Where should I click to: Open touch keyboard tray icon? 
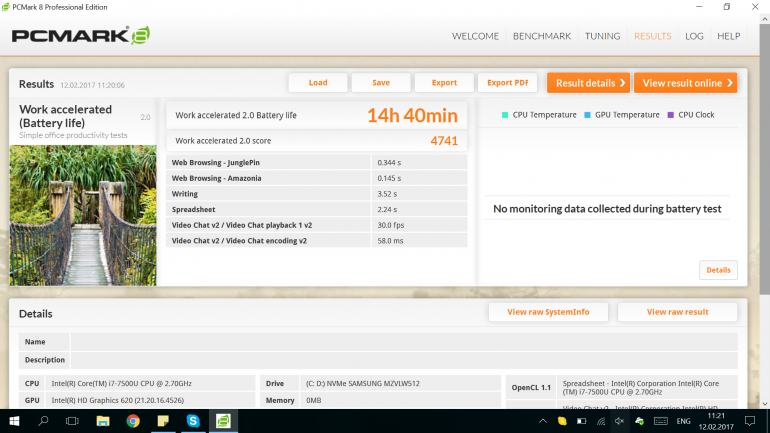[x=661, y=421]
